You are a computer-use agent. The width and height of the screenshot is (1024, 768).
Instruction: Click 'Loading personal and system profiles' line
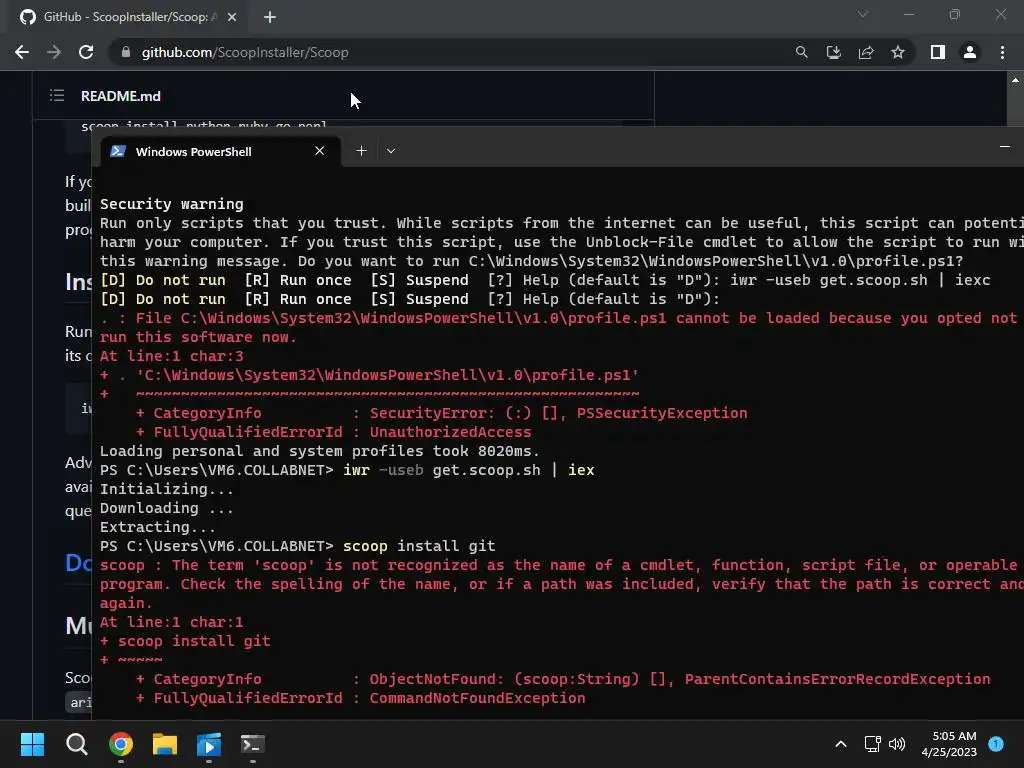(x=320, y=451)
